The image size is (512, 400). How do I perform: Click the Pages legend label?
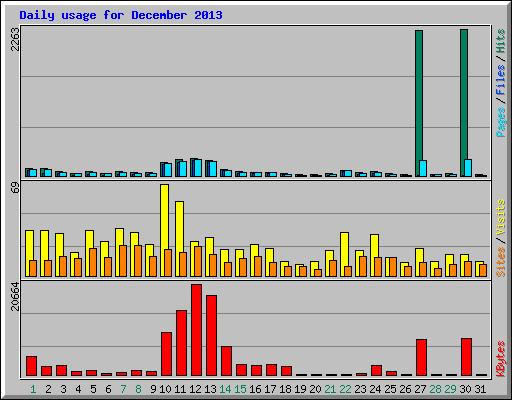[x=500, y=122]
